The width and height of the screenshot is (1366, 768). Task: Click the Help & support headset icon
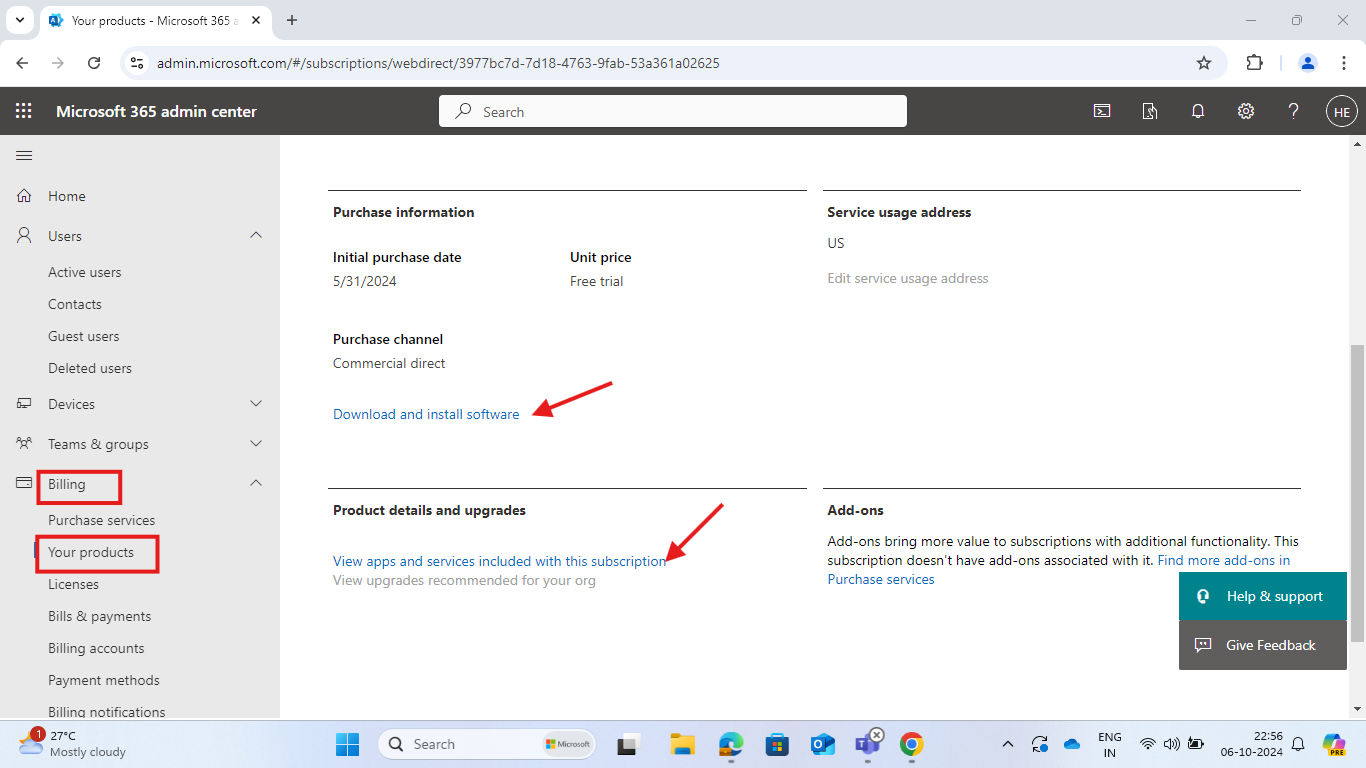[1203, 596]
